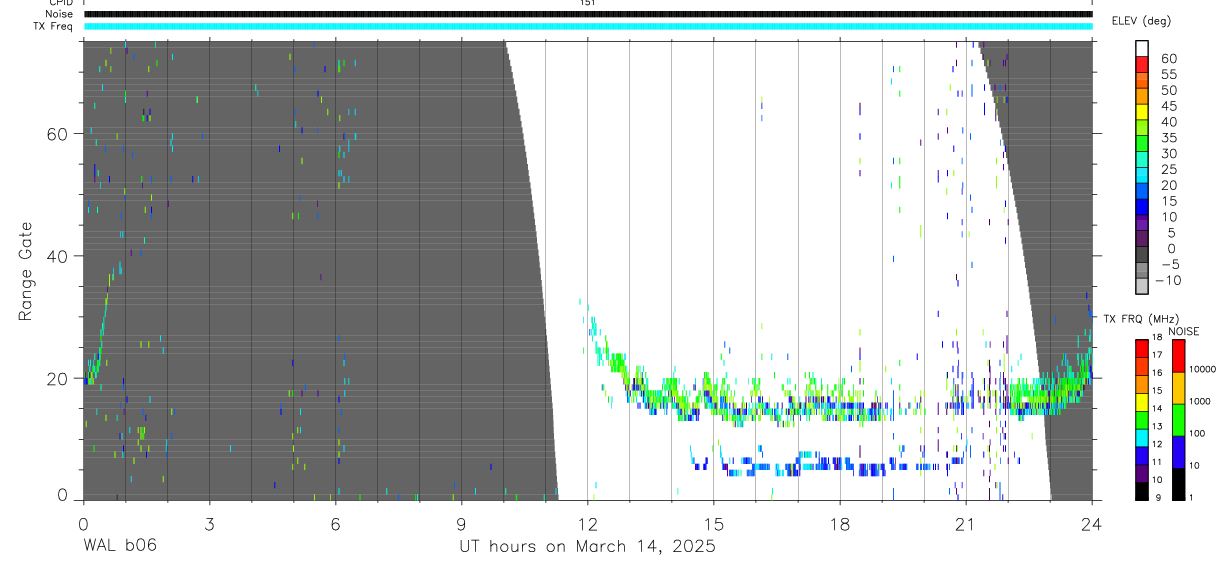Click the '40' range gate tick on y-axis
Viewport: 1228px width, 567px height.
click(x=58, y=256)
